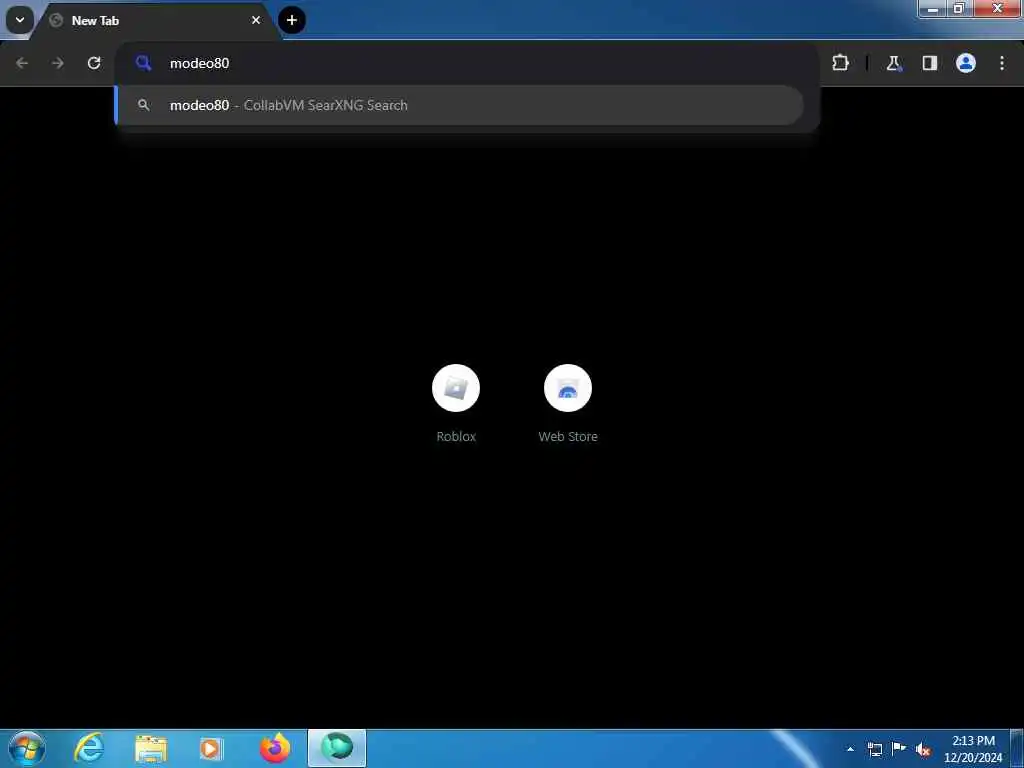Select the New Tab browser tab
1024x768 pixels.
point(157,20)
